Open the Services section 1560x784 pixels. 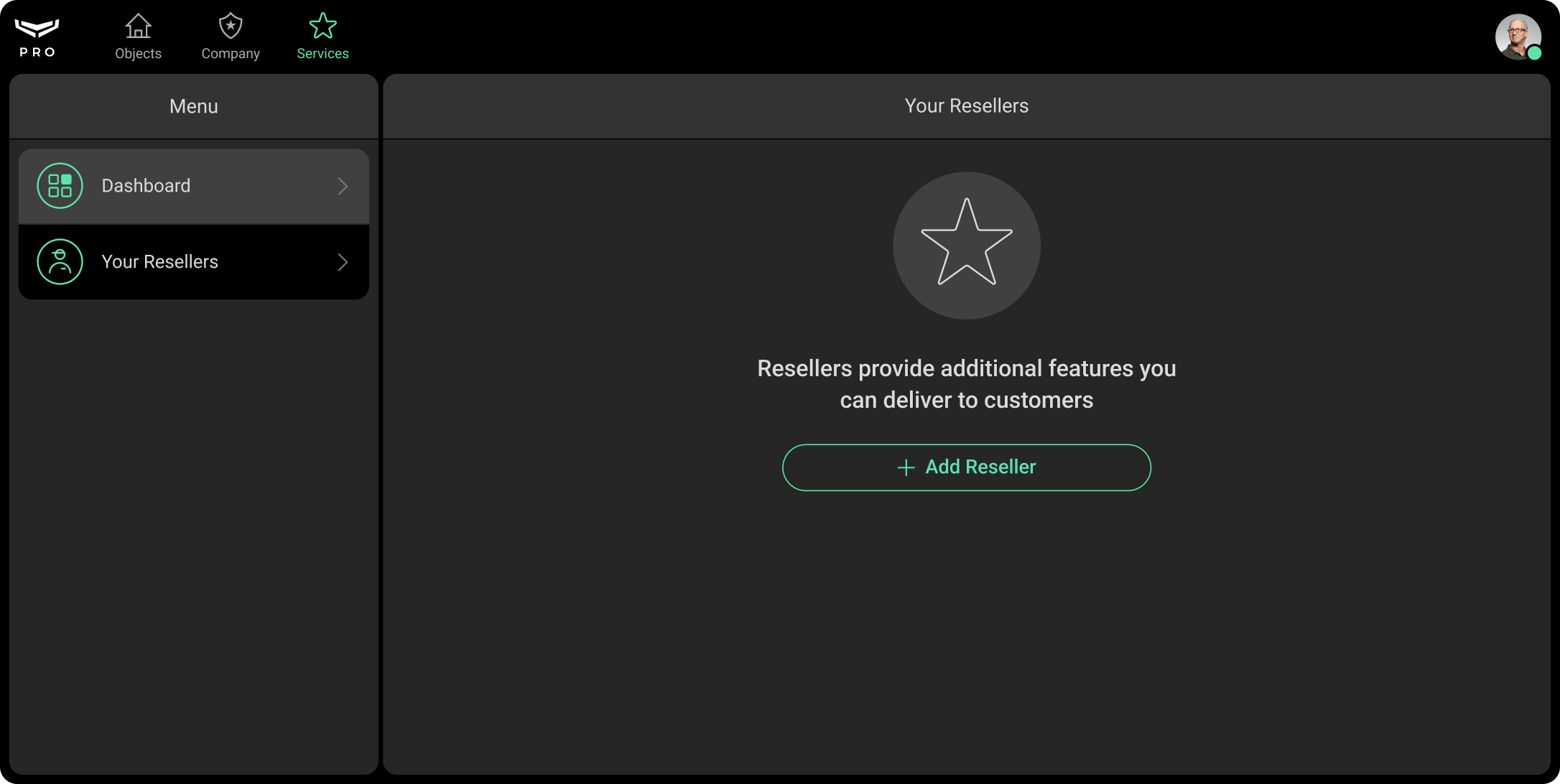tap(322, 36)
